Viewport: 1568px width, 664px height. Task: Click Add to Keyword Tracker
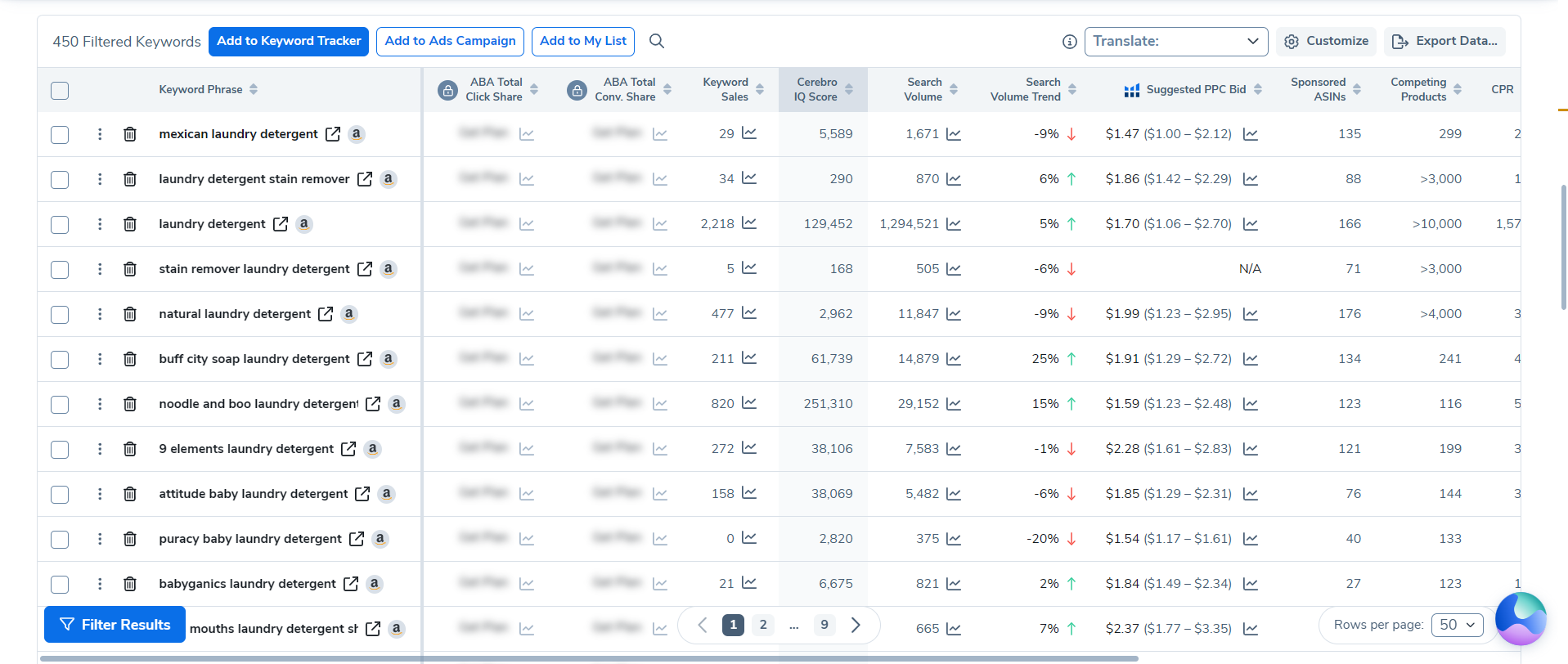pyautogui.click(x=289, y=42)
